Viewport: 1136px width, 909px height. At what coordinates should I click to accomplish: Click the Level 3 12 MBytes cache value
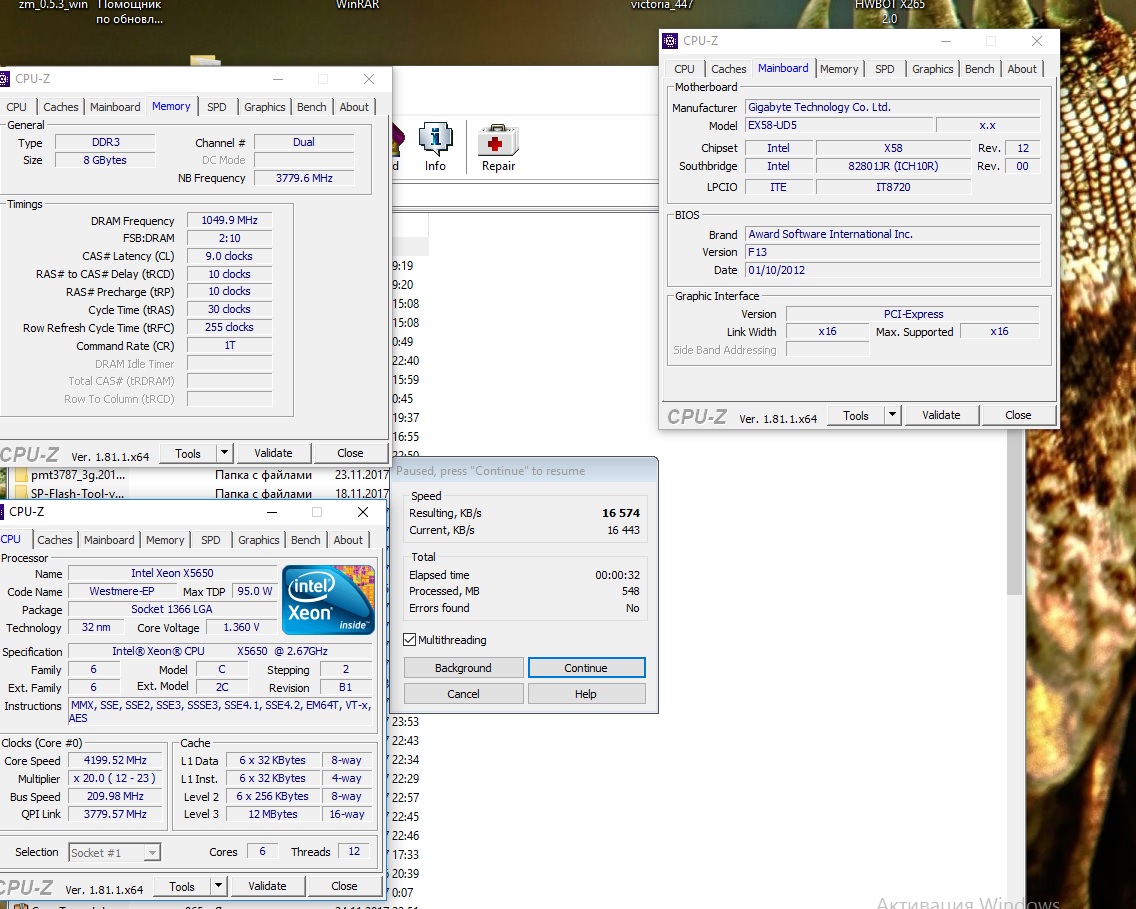pos(272,814)
